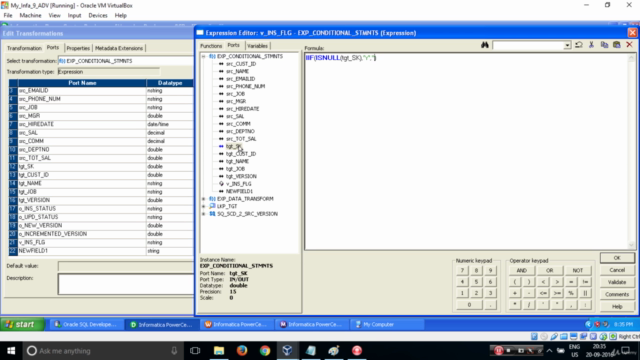Click the Task View icon
The height and width of the screenshot is (360, 640).
(x=195, y=351)
